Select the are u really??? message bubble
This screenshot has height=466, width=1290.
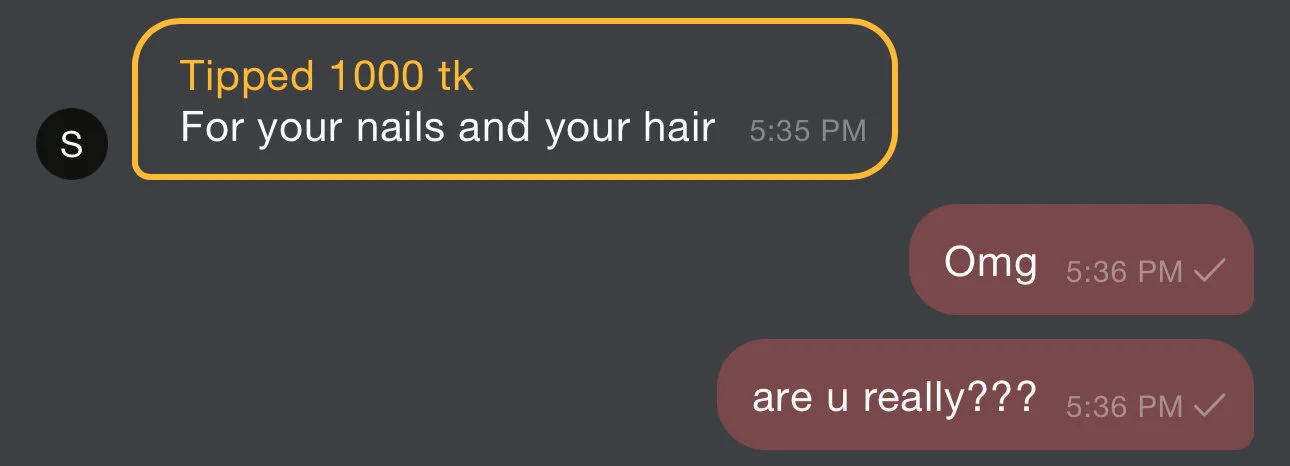point(986,394)
